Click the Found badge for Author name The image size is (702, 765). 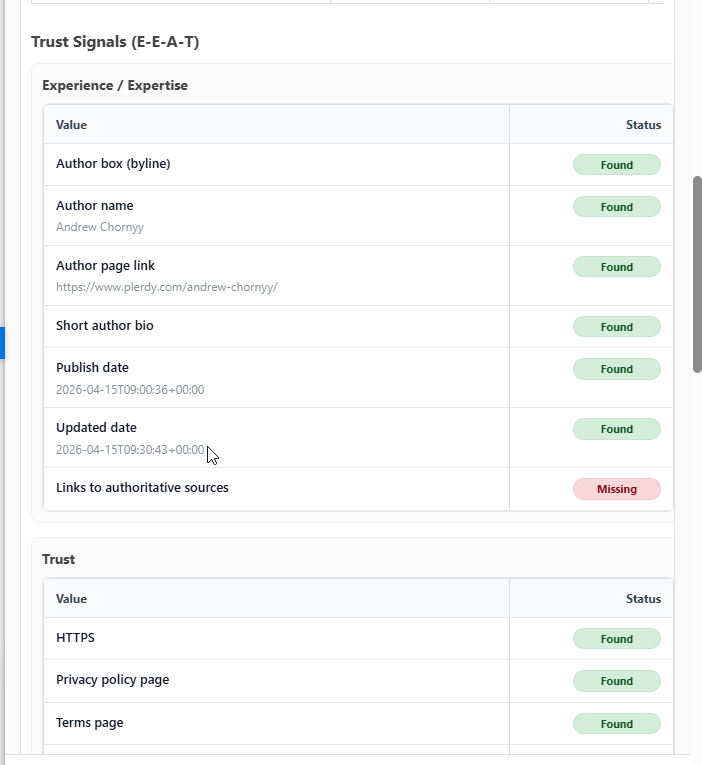pos(616,207)
